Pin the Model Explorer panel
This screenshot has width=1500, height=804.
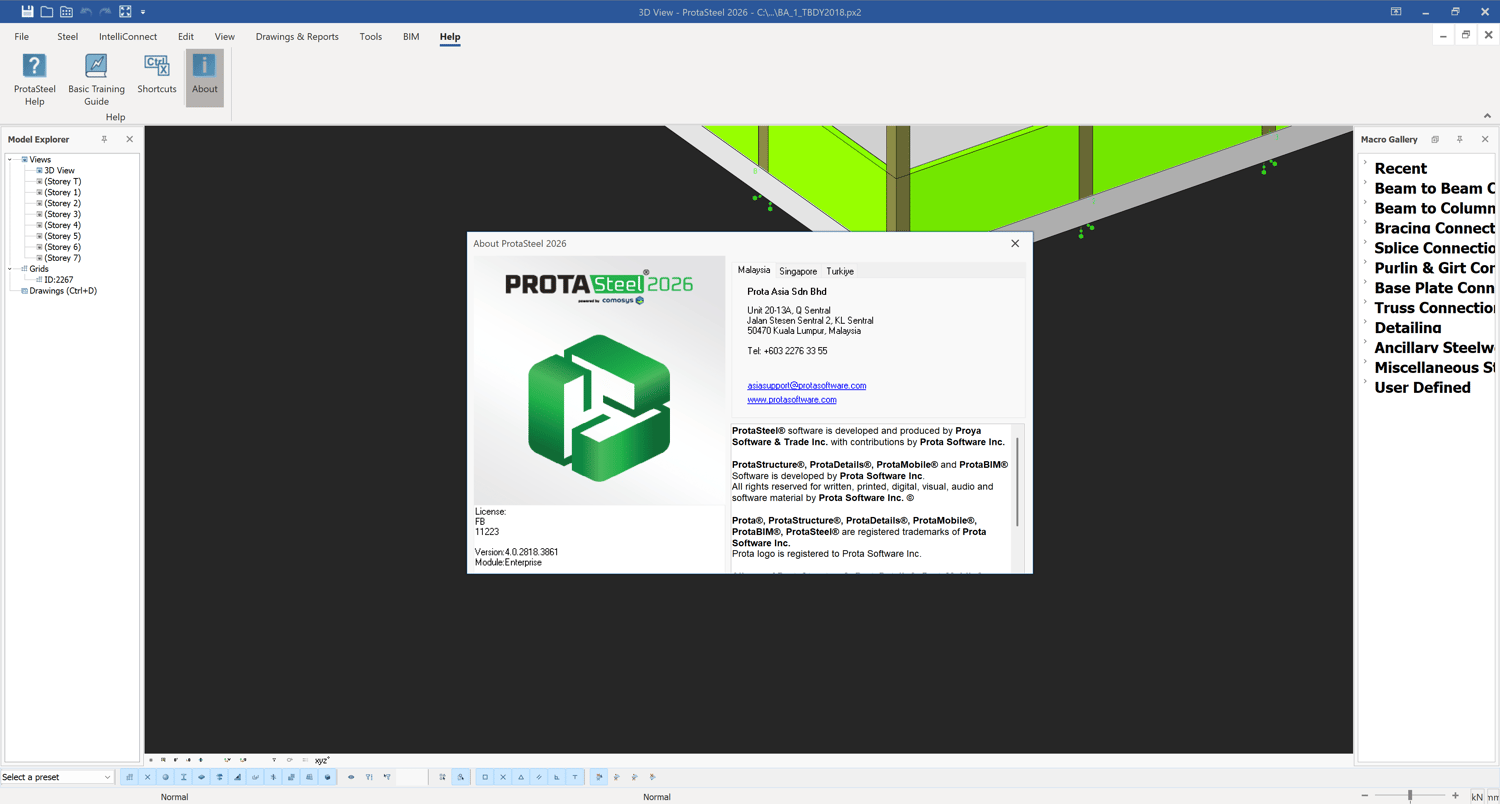click(104, 140)
